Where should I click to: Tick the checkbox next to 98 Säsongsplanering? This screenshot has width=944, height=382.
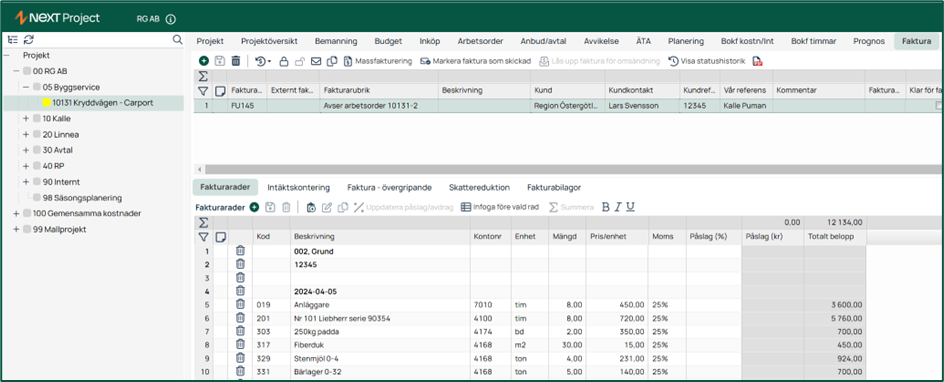point(37,197)
